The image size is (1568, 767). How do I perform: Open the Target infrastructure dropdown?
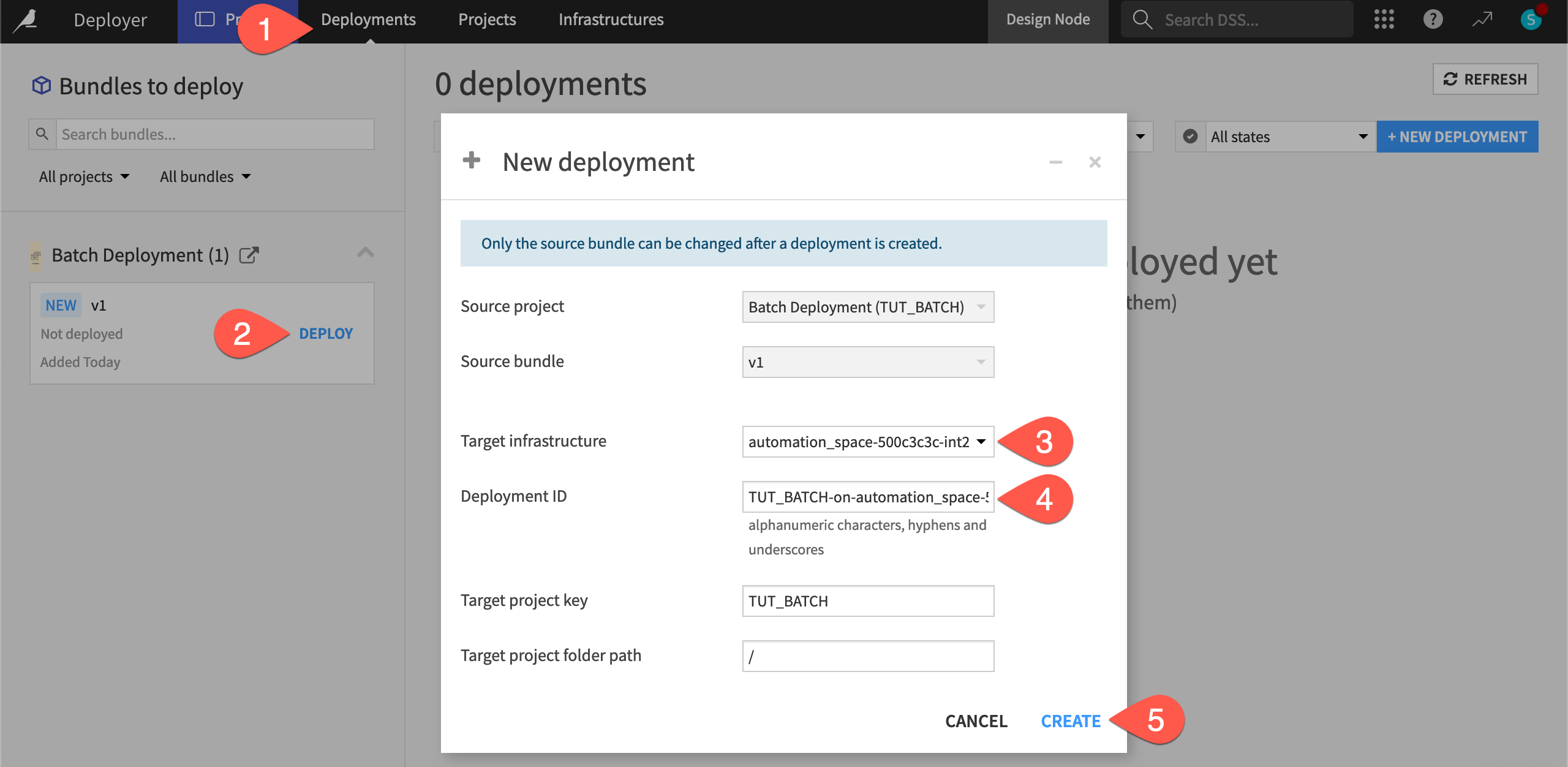point(868,441)
